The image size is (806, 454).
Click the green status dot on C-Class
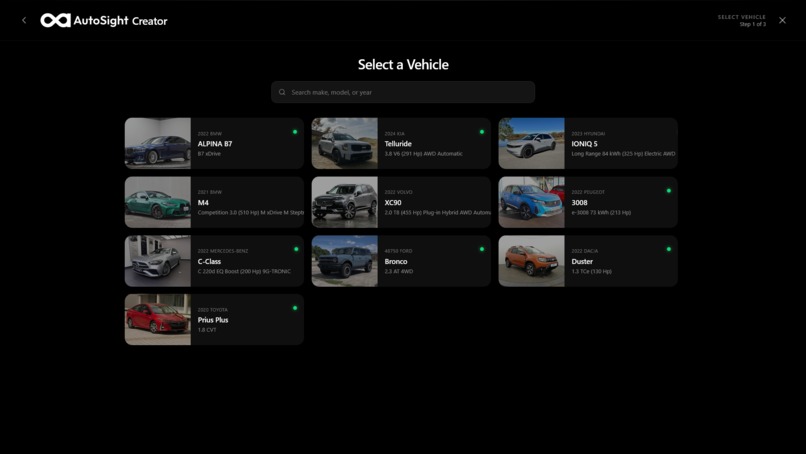tap(296, 249)
